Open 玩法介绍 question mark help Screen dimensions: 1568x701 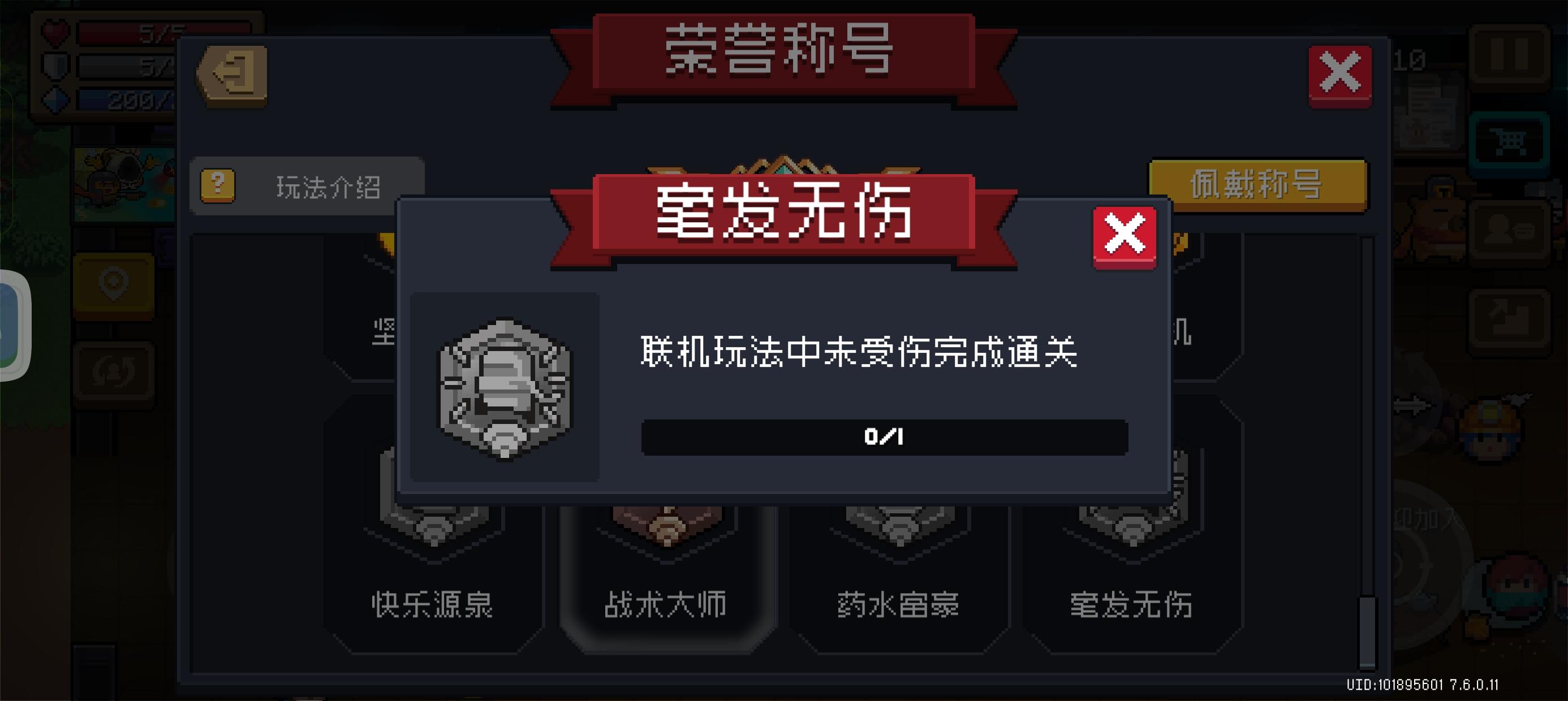click(217, 185)
